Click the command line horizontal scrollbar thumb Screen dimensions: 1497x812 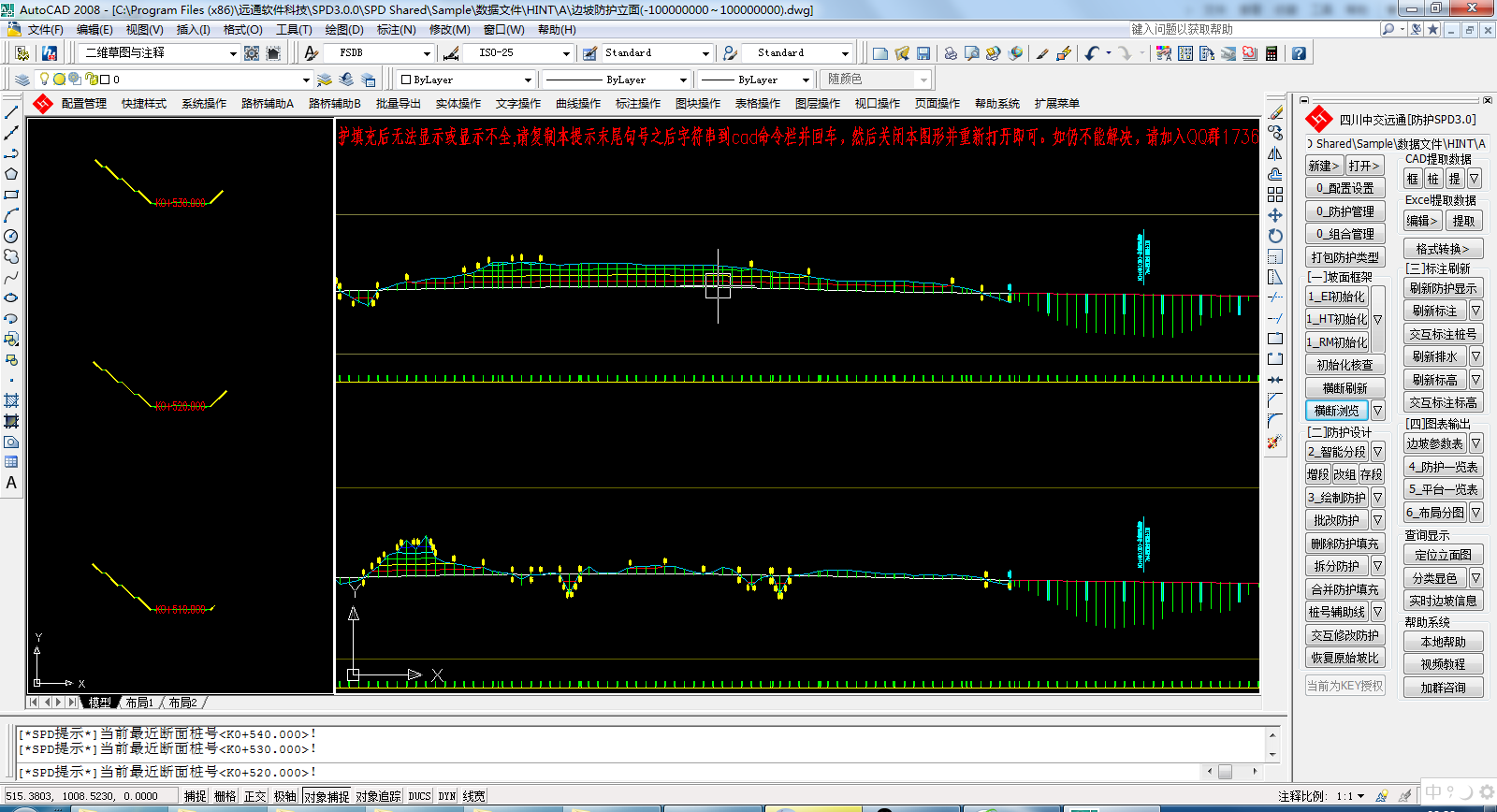point(1226,772)
